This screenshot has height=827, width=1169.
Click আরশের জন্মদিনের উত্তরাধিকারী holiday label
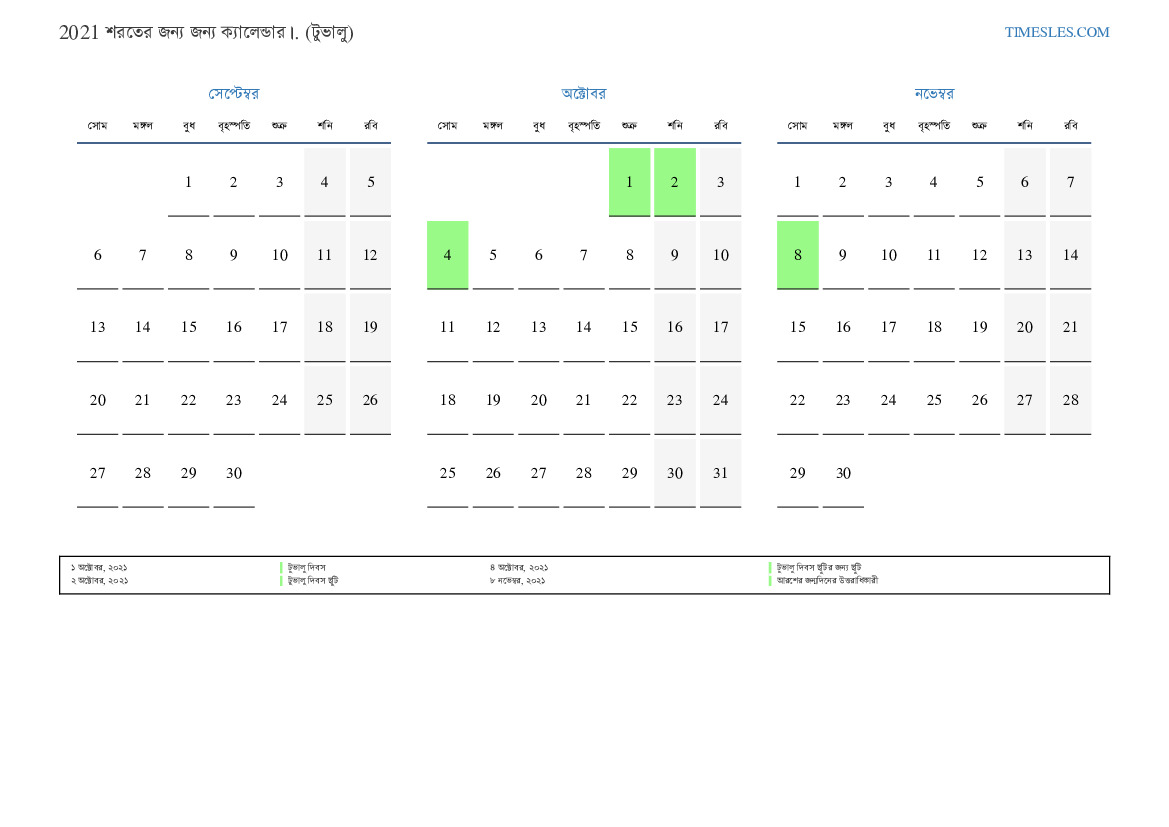827,580
